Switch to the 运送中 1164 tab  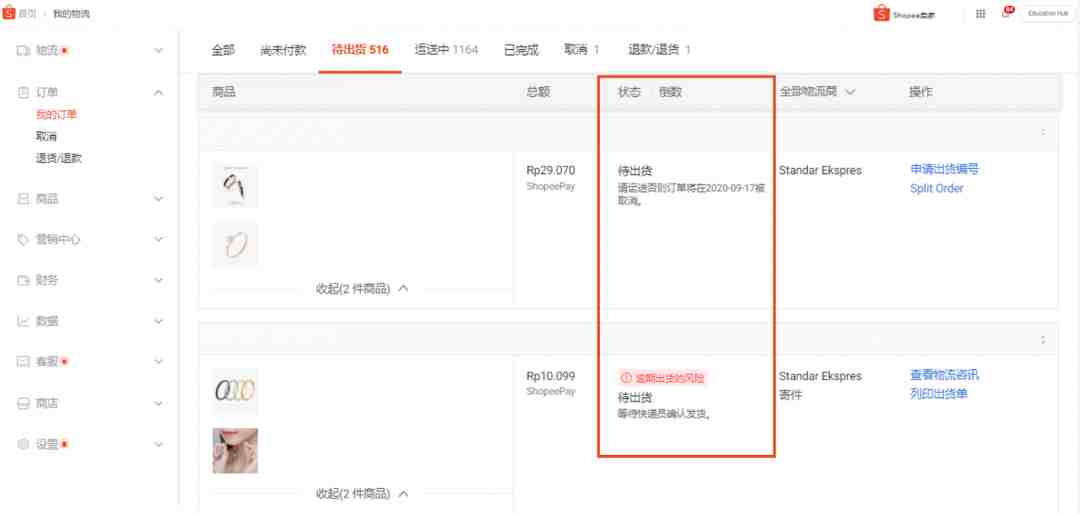point(446,50)
